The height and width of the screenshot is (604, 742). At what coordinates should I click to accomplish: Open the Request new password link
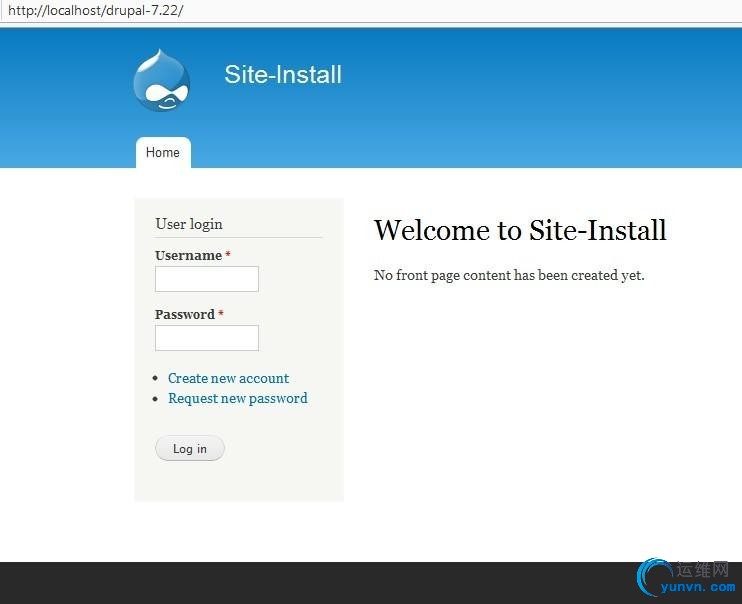(238, 399)
